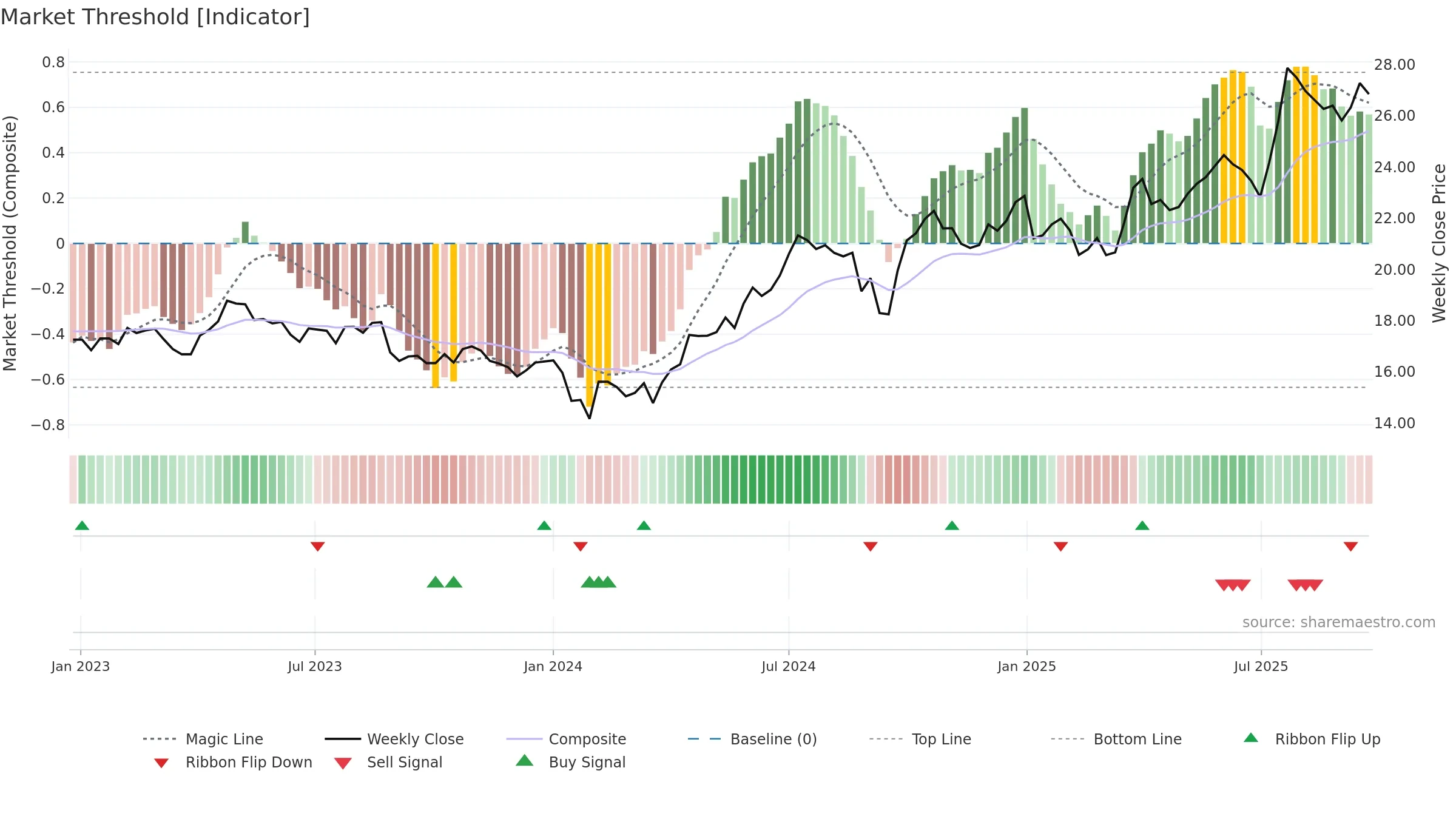Click the Market Threshold [Indicator] chart title
The height and width of the screenshot is (819, 1456).
[x=155, y=17]
